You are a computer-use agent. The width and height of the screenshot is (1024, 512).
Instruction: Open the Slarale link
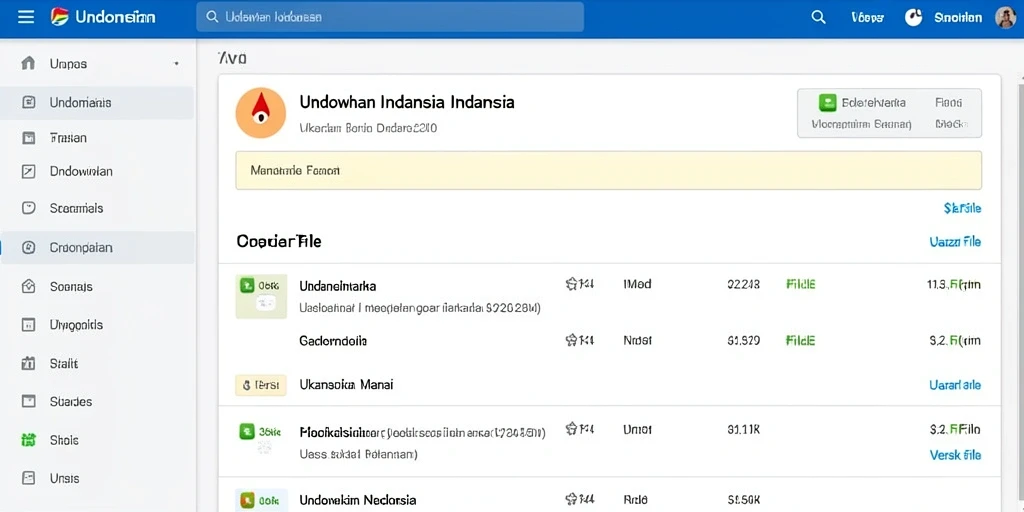point(962,208)
